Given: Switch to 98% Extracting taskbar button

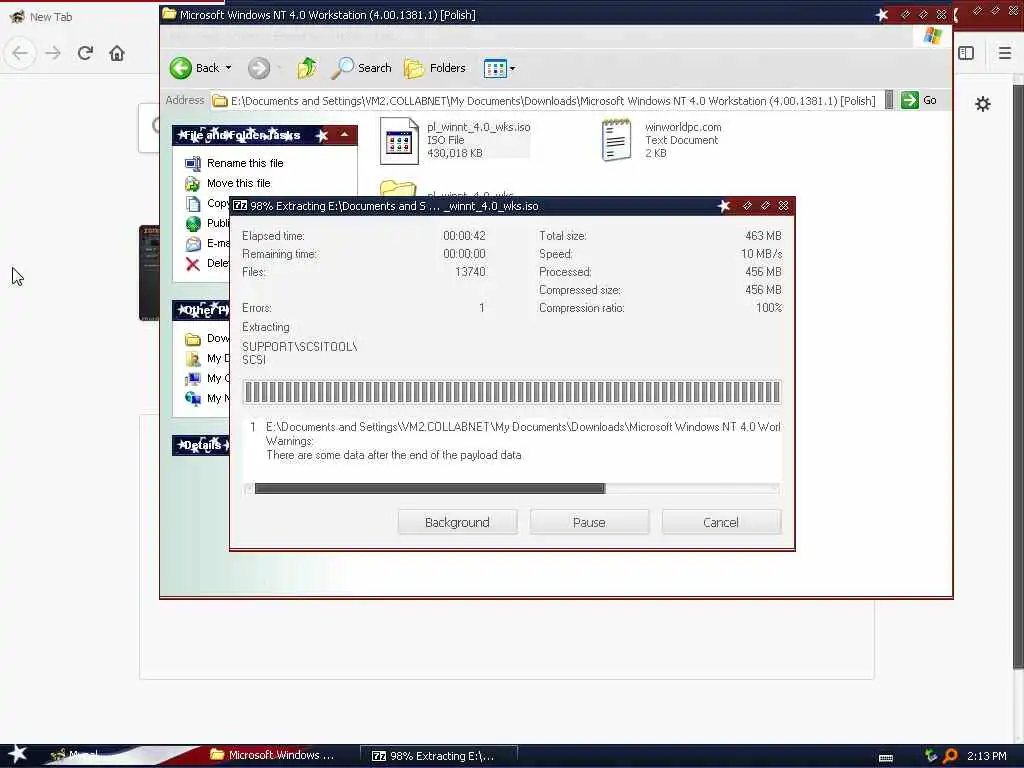Looking at the screenshot, I should point(438,756).
